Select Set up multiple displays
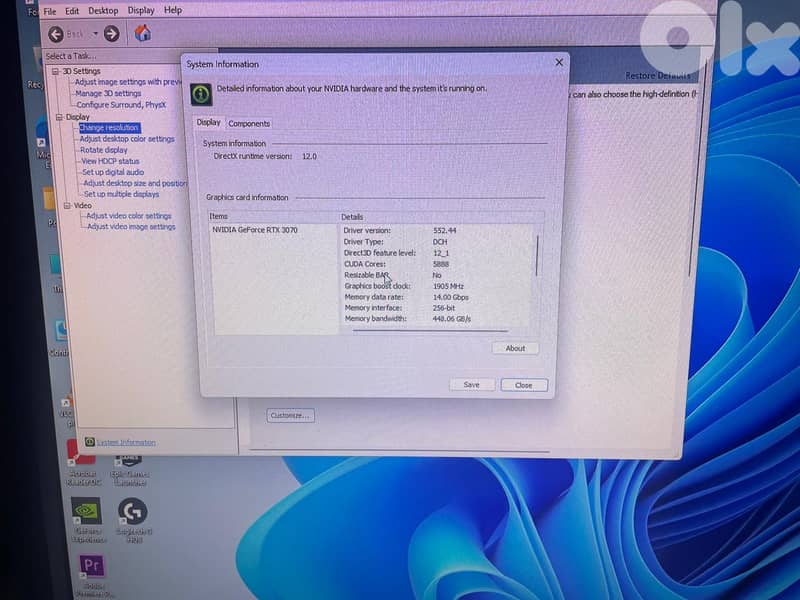The width and height of the screenshot is (800, 600). (121, 194)
